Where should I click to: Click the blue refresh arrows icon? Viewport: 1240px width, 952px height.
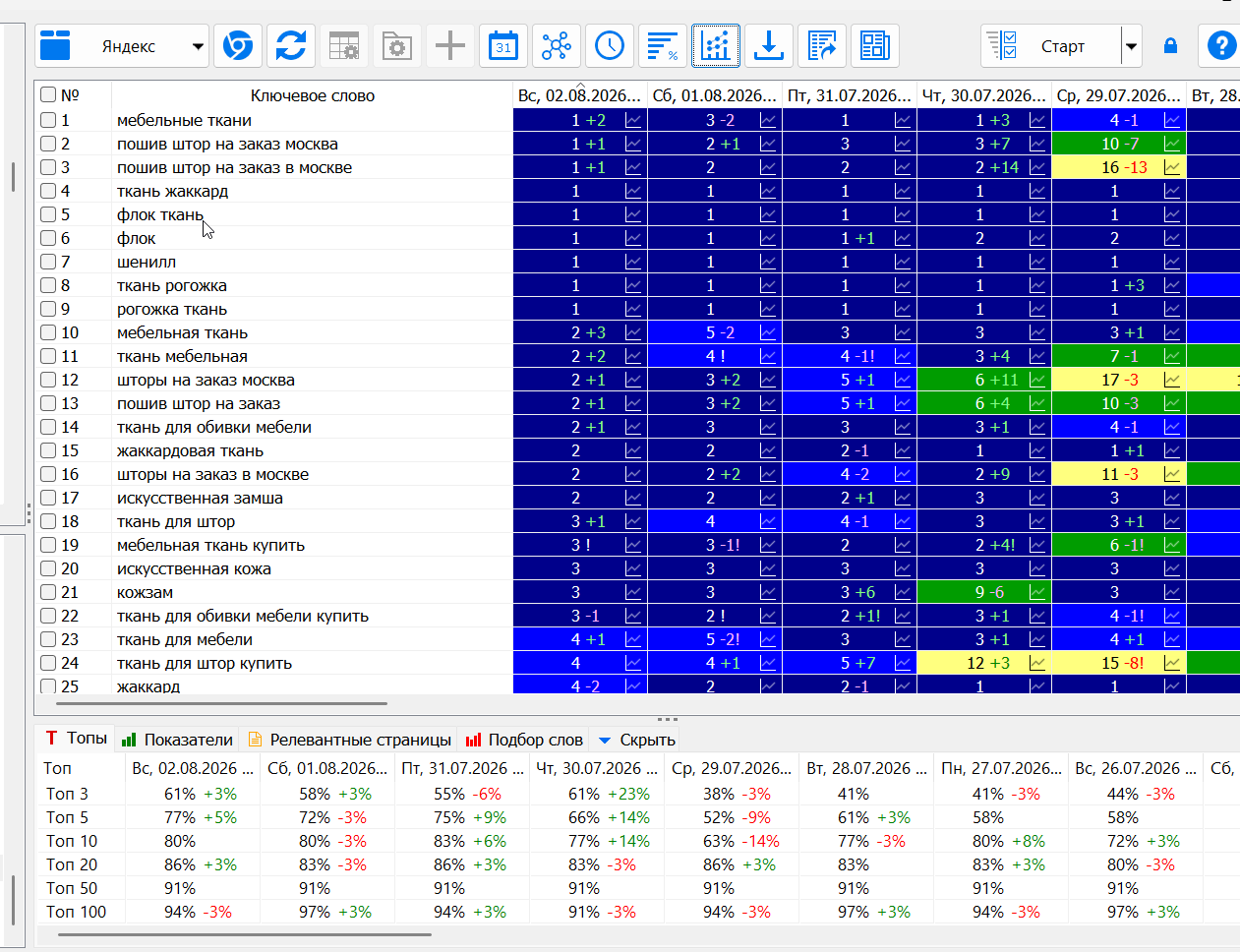(x=291, y=45)
